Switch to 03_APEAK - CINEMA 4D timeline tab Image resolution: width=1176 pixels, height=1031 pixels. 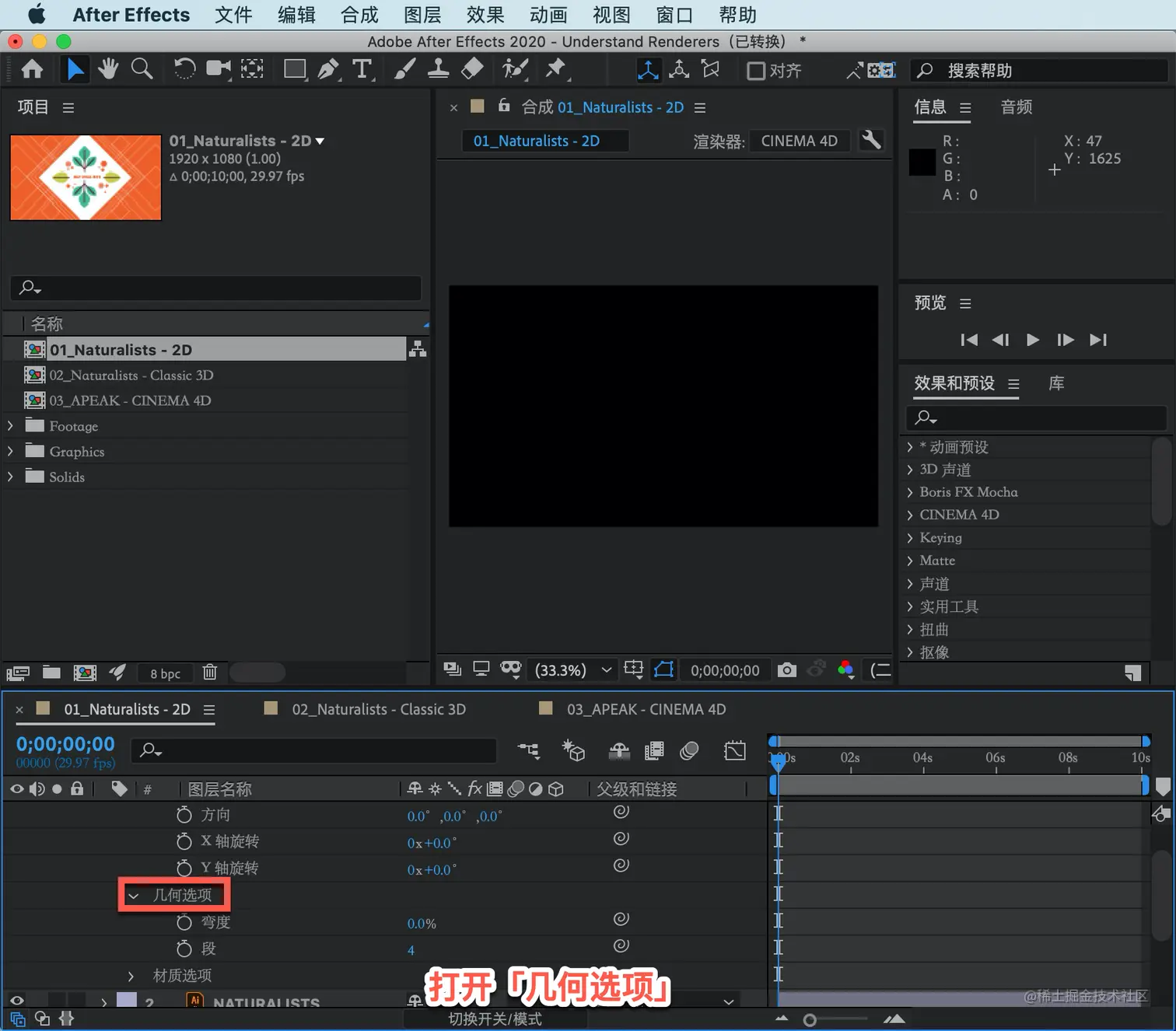tap(646, 709)
